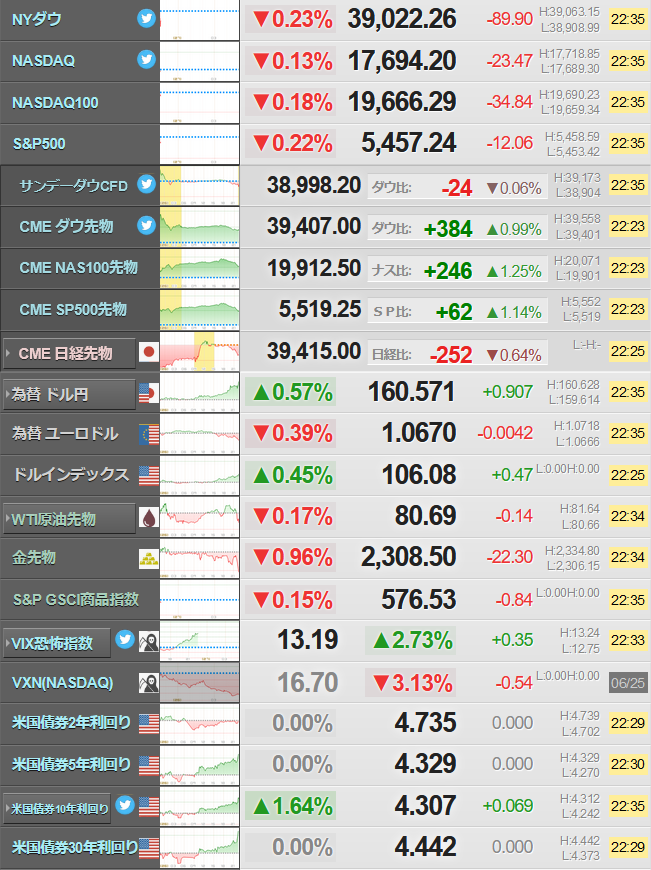Open the NASDAQ100 row label
Screen dimensions: 651x870
point(55,103)
